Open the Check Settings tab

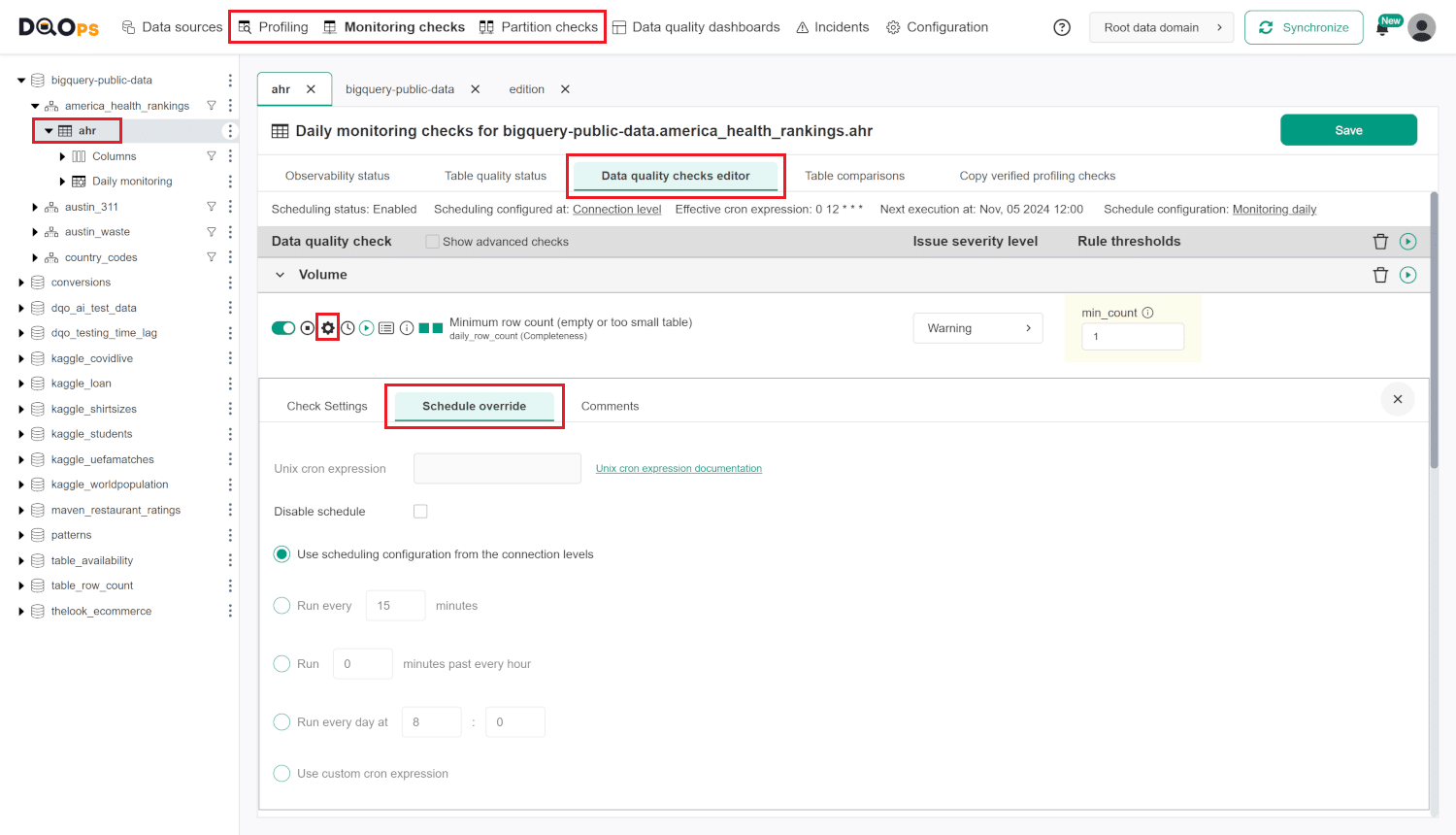pos(327,406)
